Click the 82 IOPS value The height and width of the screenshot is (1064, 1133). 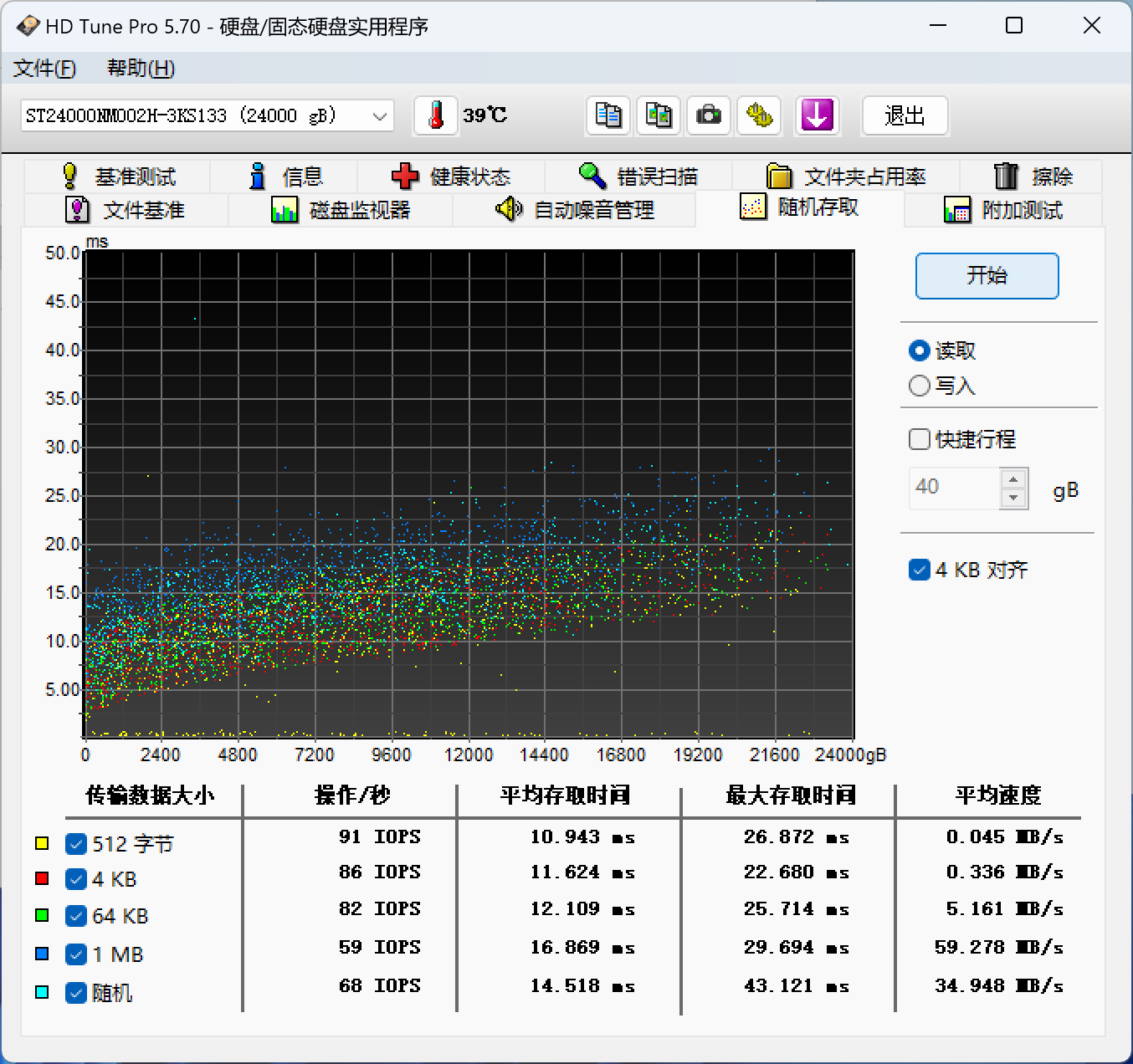380,908
